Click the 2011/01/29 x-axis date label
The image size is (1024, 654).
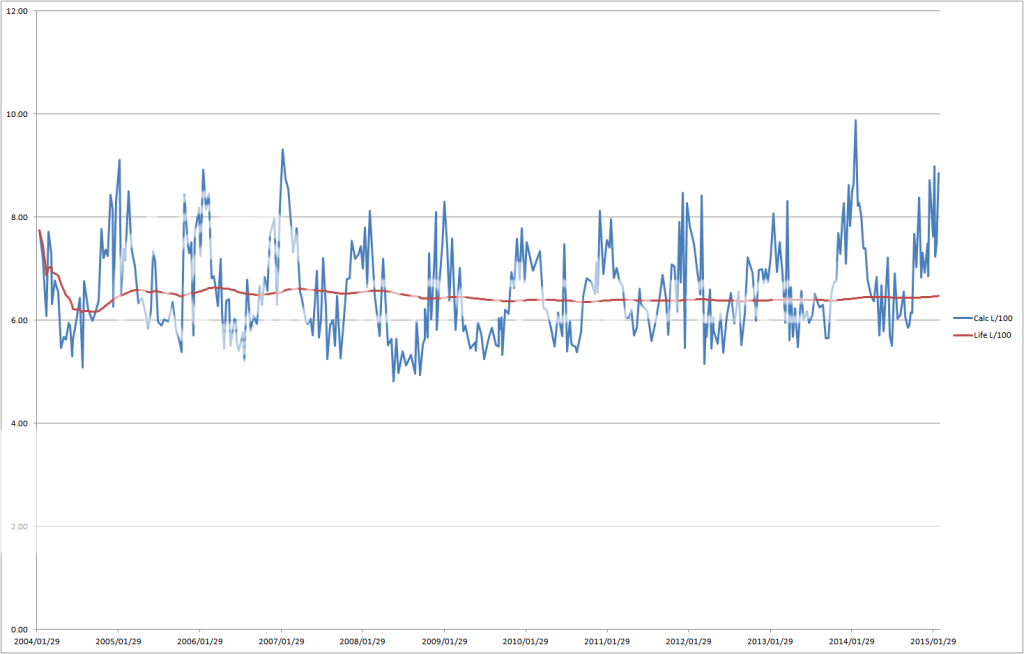point(607,642)
